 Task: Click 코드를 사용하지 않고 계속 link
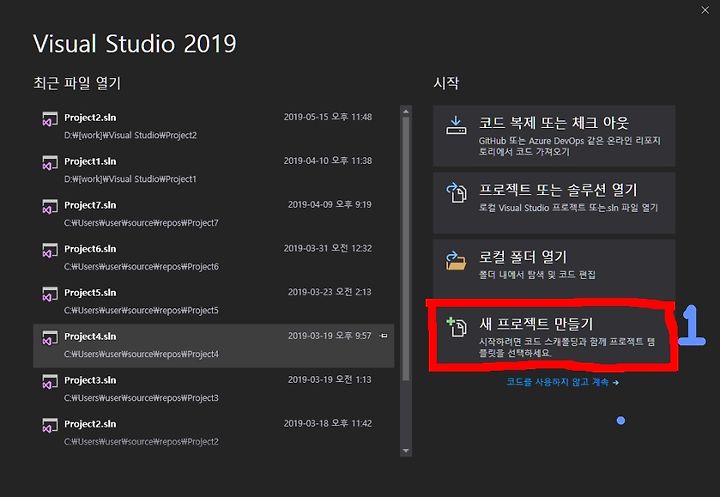562,382
